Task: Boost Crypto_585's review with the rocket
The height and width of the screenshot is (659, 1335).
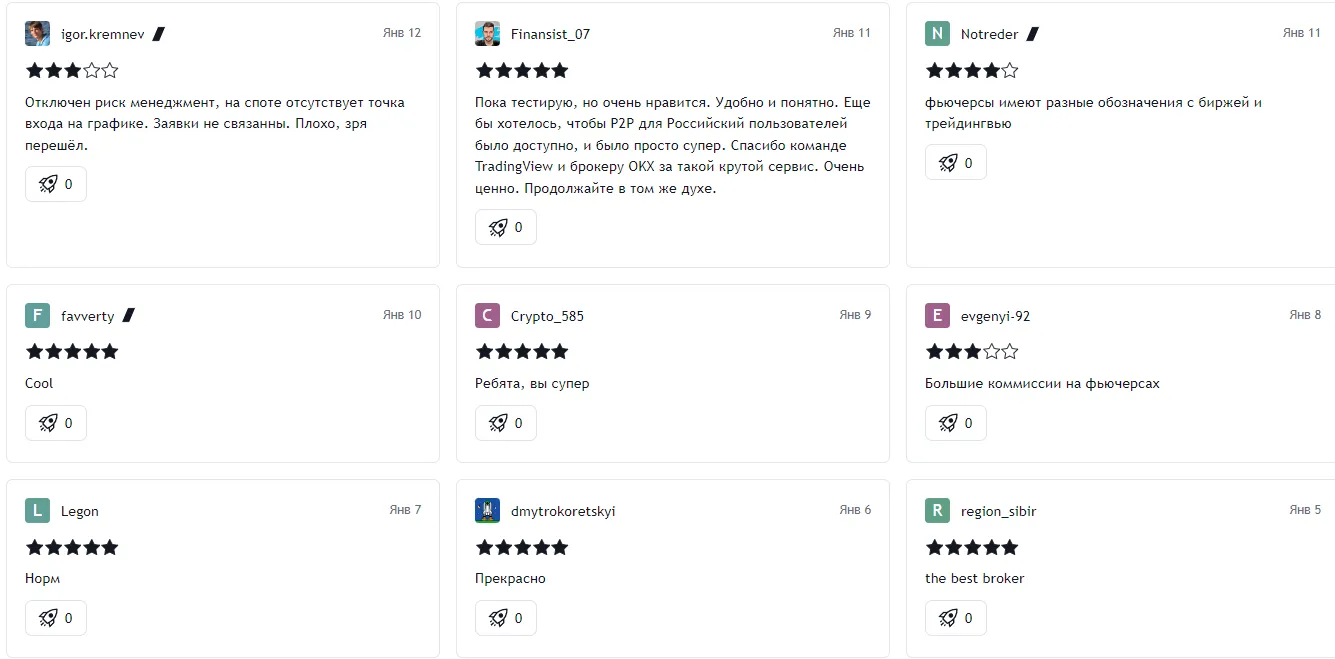Action: [506, 423]
